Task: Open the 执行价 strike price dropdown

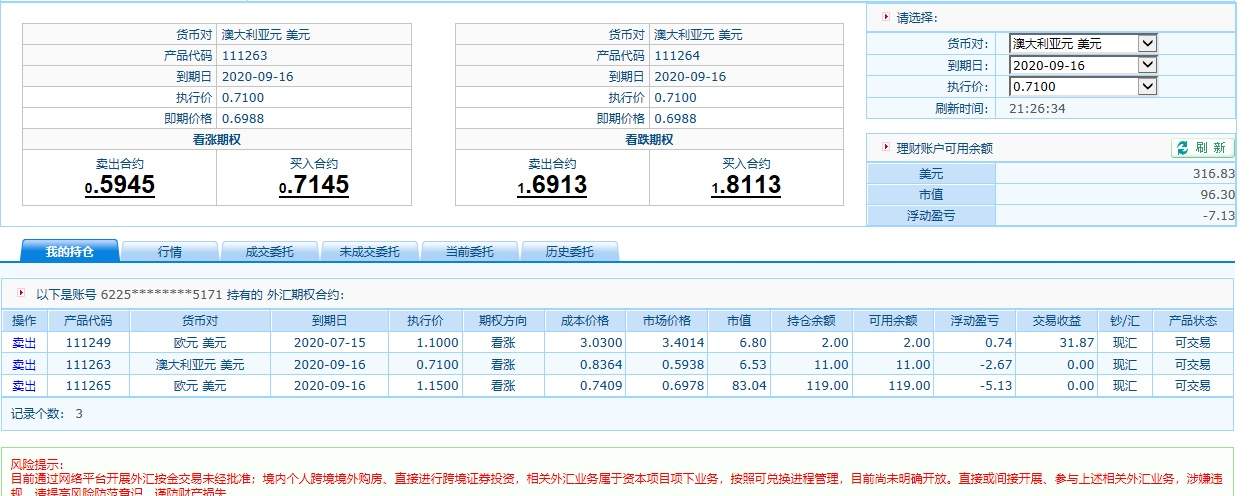Action: pos(1083,87)
